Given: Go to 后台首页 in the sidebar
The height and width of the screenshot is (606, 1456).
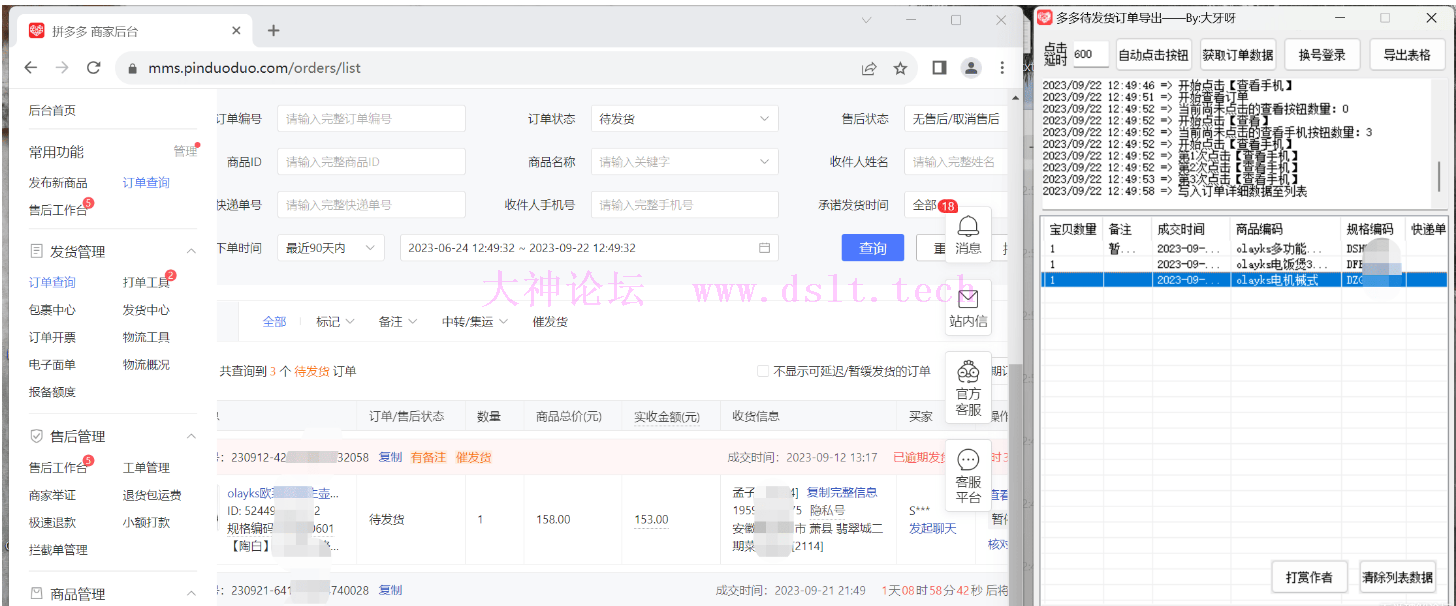Looking at the screenshot, I should pyautogui.click(x=52, y=110).
